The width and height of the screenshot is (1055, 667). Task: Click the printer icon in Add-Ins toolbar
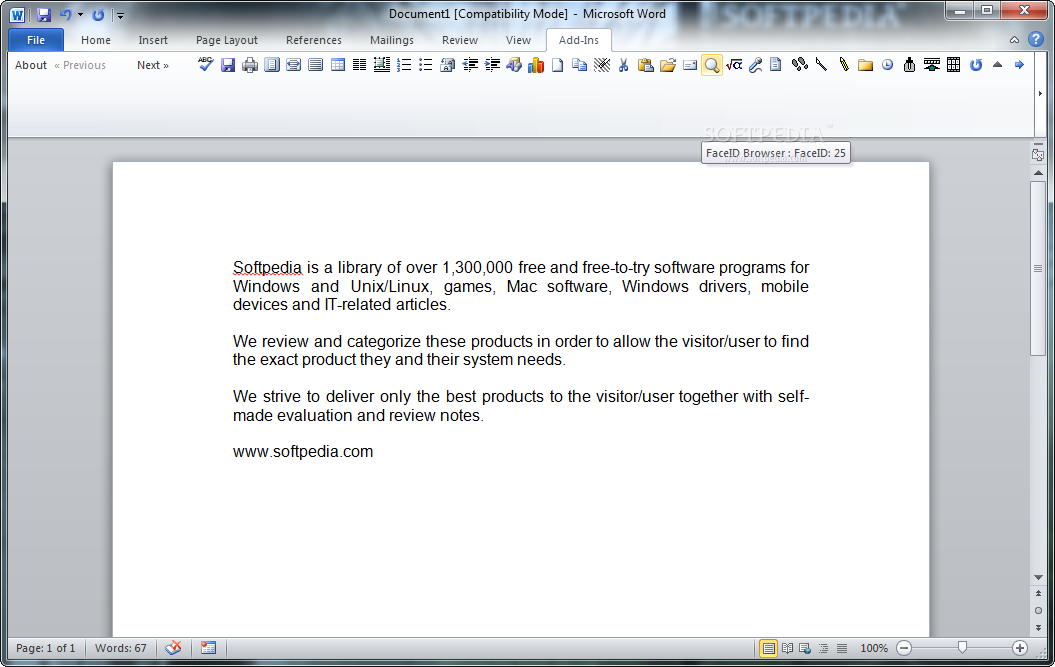(250, 65)
